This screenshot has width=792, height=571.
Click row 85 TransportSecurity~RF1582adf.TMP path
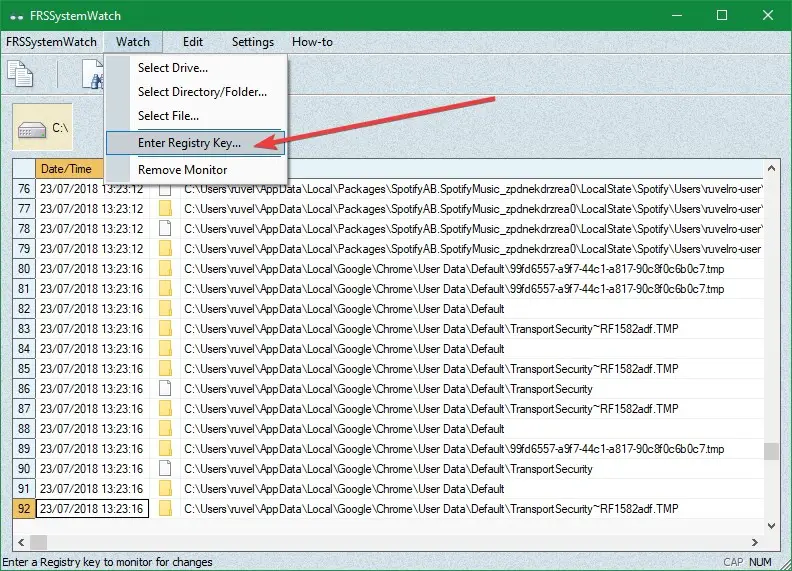pos(431,369)
